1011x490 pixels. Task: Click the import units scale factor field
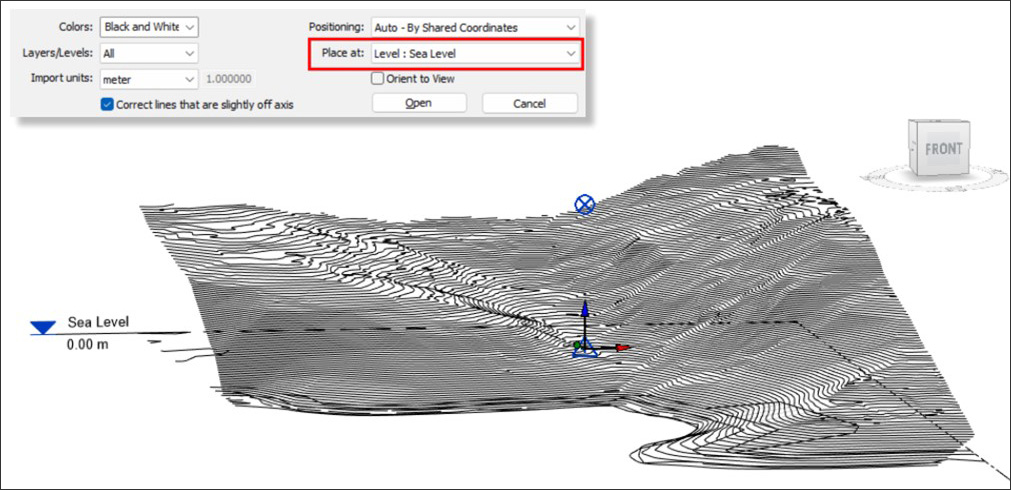click(x=228, y=80)
